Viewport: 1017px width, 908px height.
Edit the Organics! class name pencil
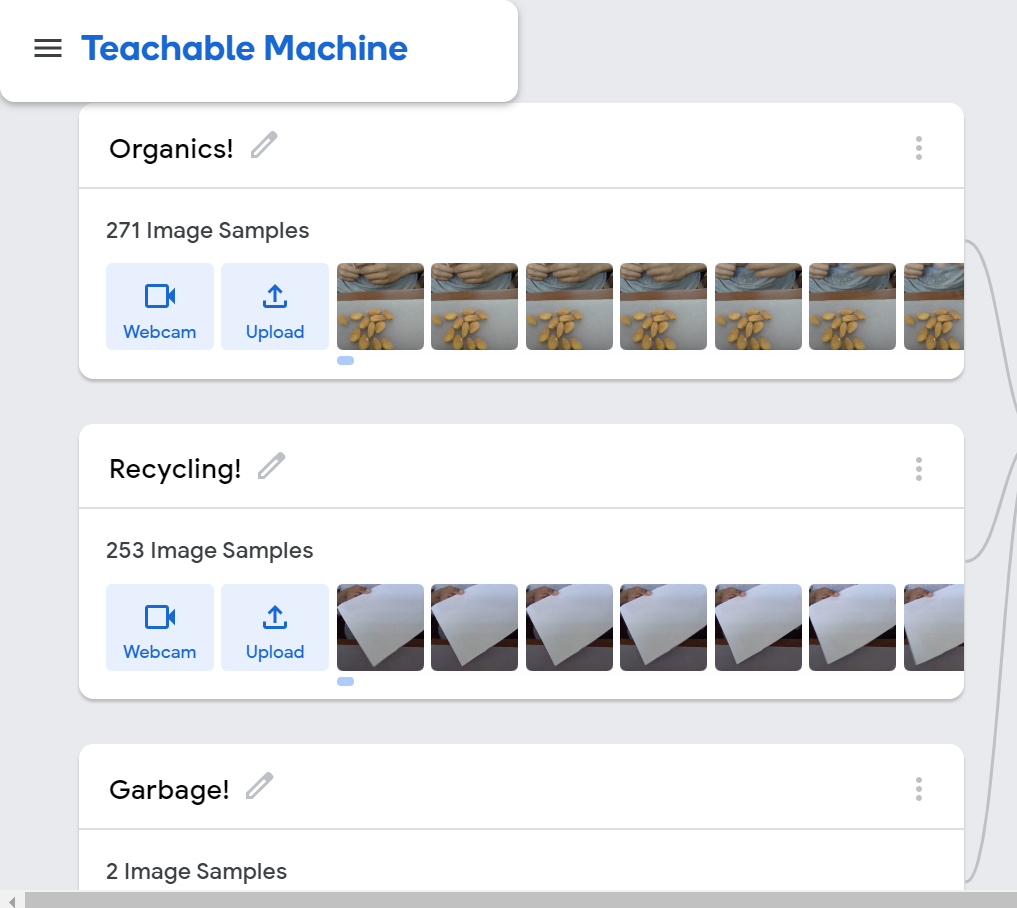(264, 145)
